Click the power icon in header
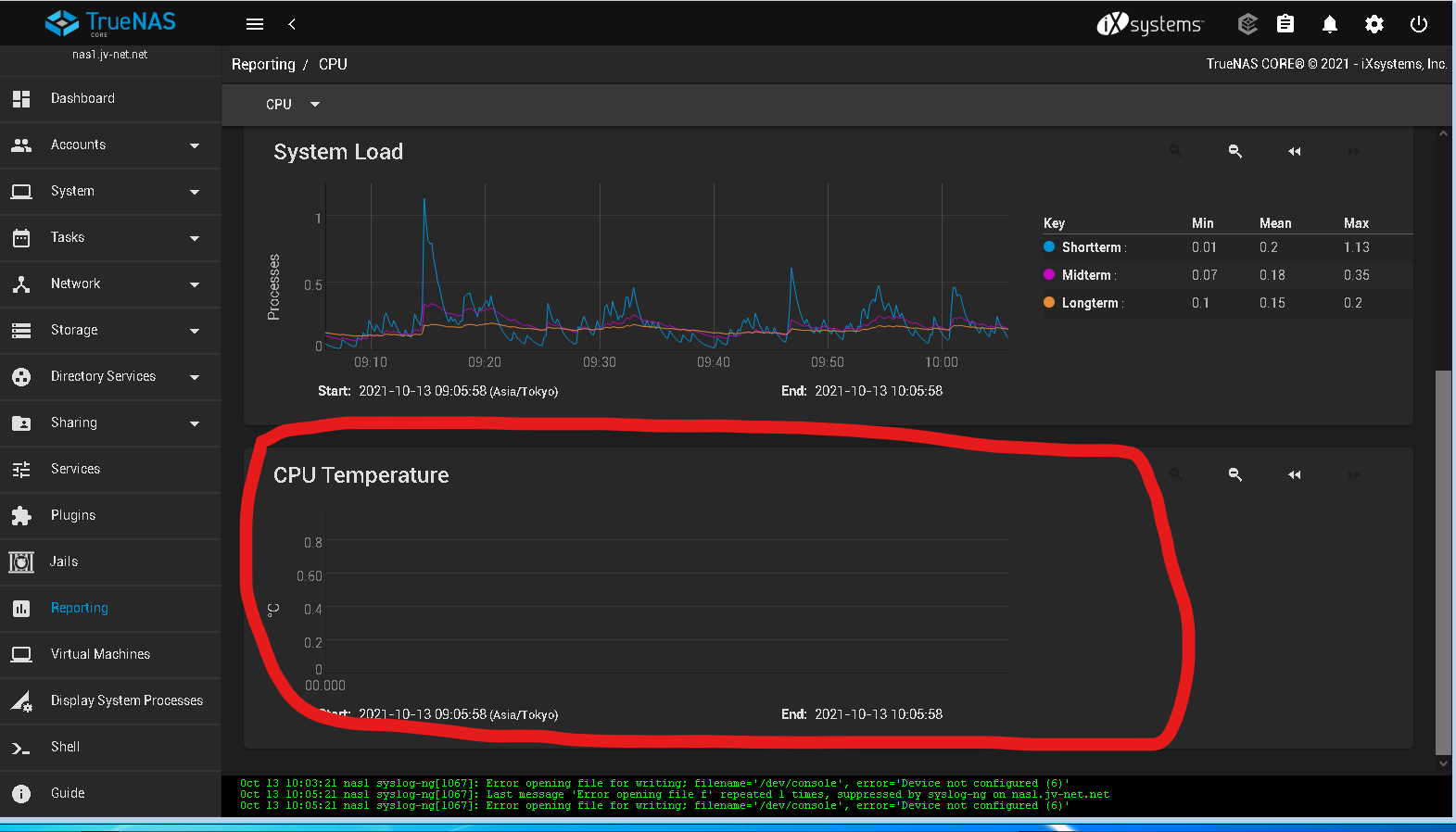 1418,24
